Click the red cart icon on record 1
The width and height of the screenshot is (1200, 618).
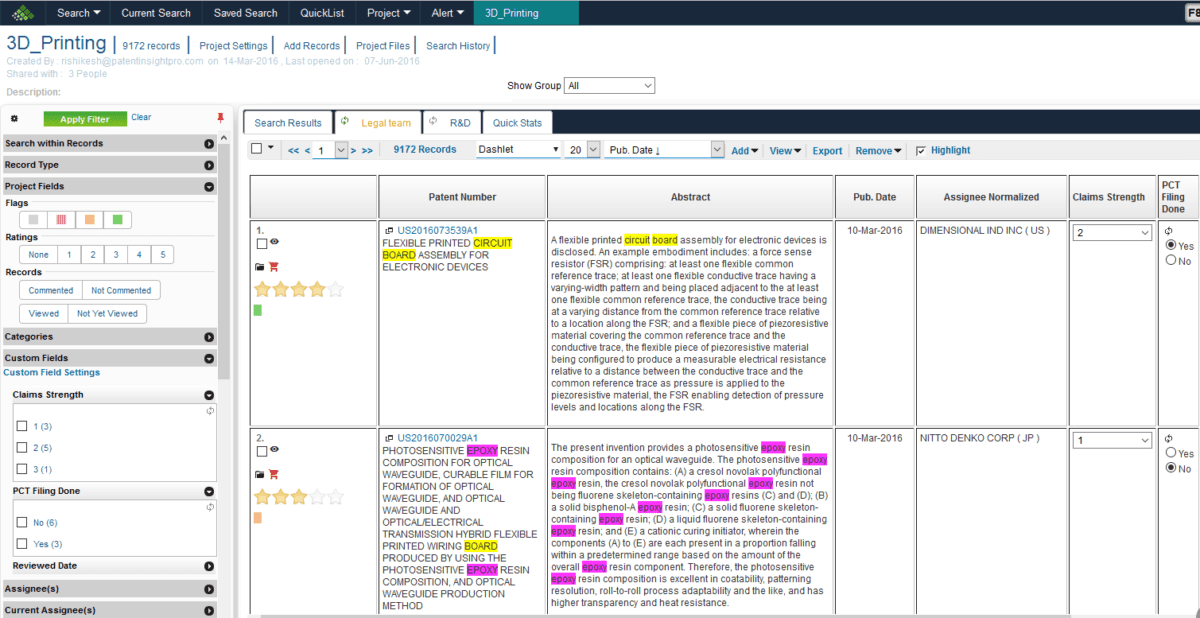274,267
